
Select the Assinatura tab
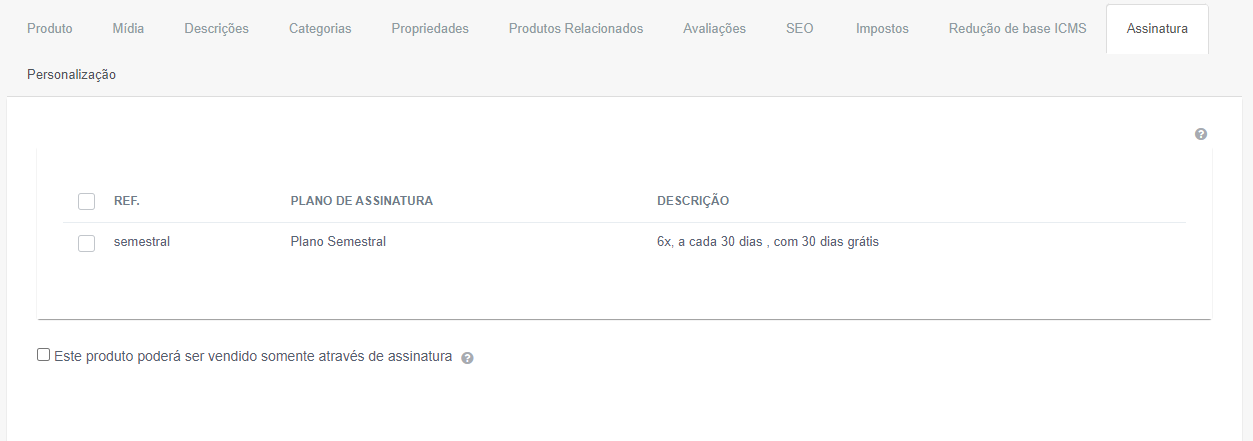(x=1157, y=29)
